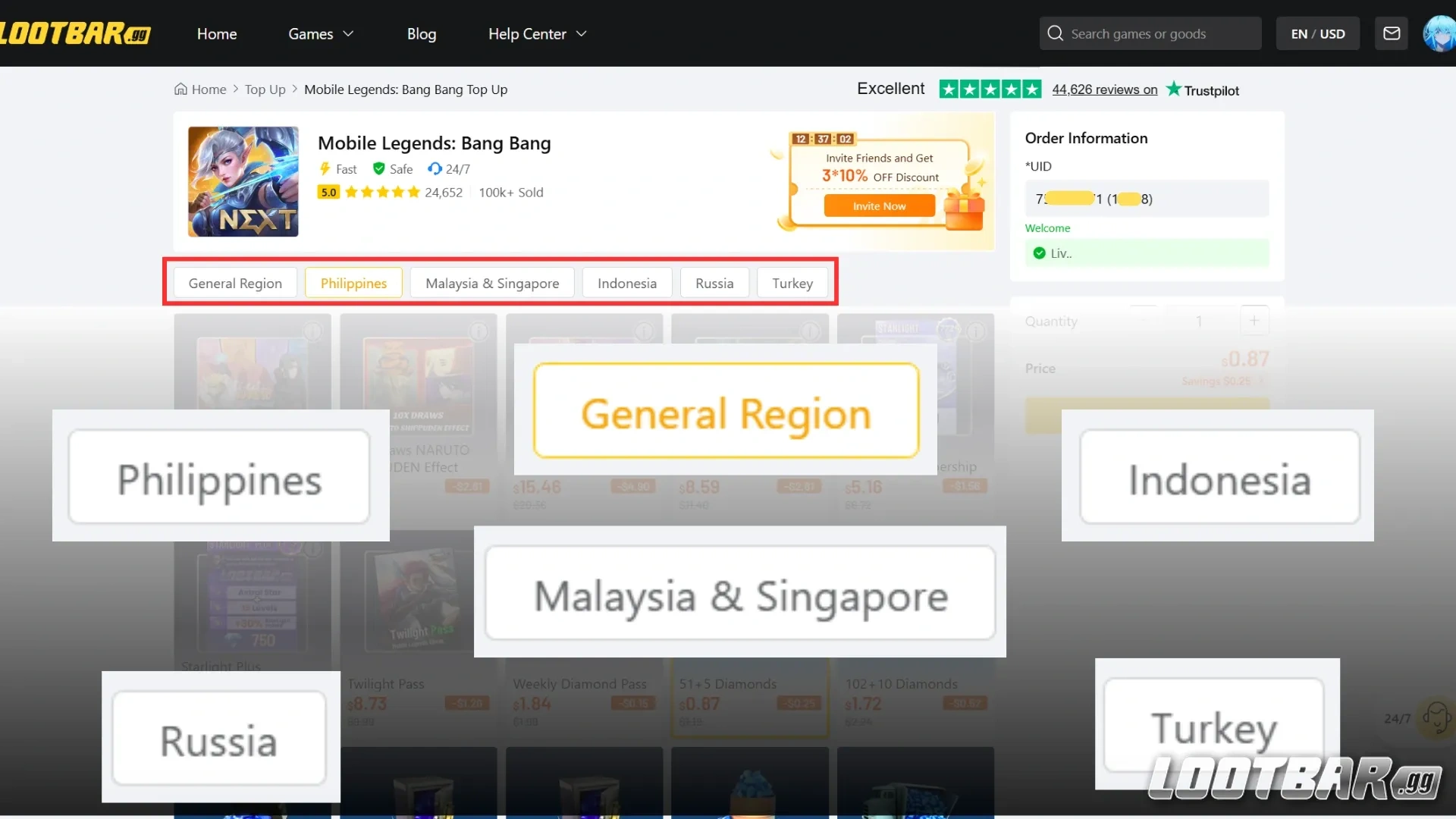The image size is (1456, 819).
Task: Click the countdown timer on invite banner
Action: click(824, 139)
